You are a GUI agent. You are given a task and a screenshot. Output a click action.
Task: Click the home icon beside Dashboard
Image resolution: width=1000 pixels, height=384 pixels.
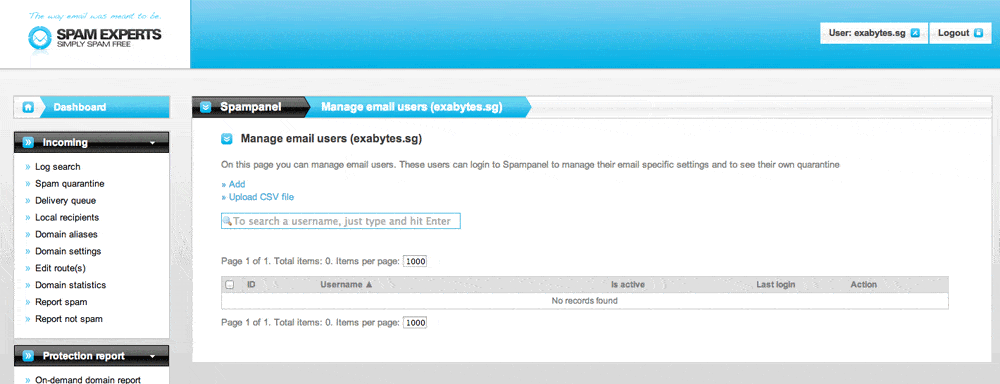click(27, 107)
